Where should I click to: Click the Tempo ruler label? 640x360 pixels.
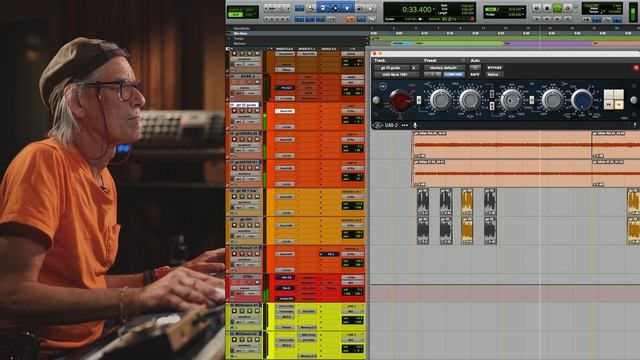[239, 38]
